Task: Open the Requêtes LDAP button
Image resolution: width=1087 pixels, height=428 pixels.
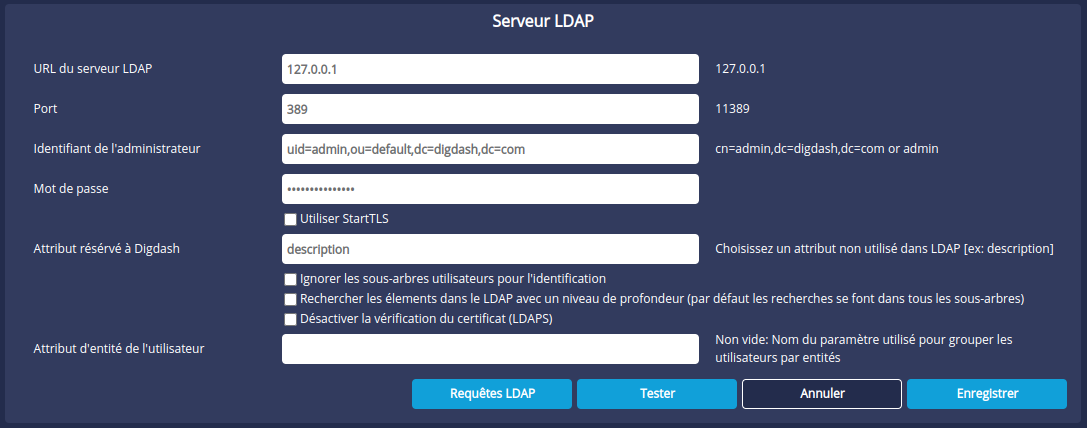Action: click(492, 394)
